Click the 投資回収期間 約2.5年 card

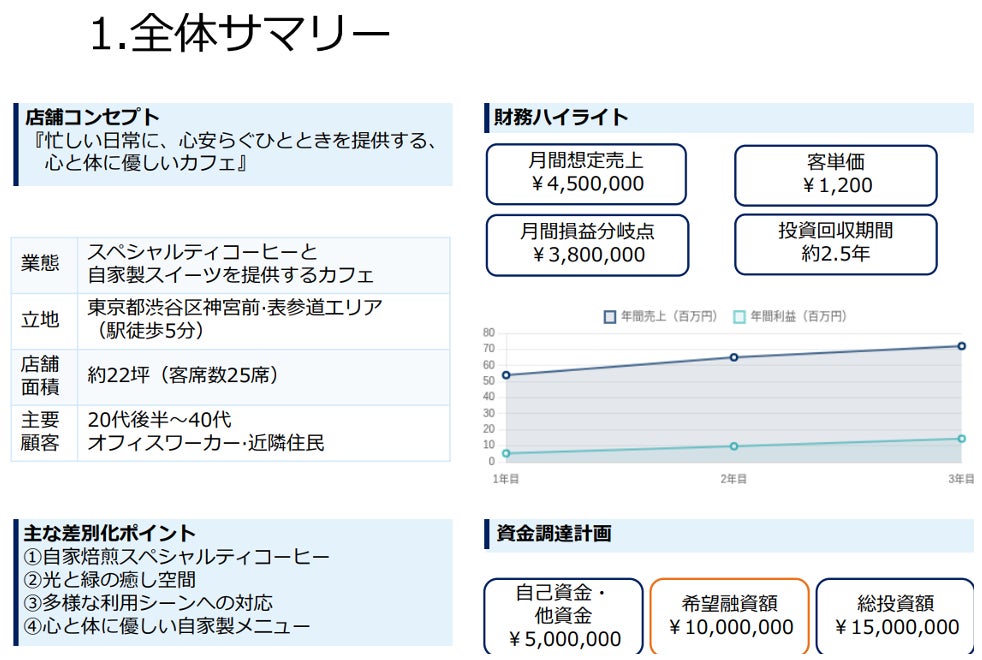tap(836, 243)
